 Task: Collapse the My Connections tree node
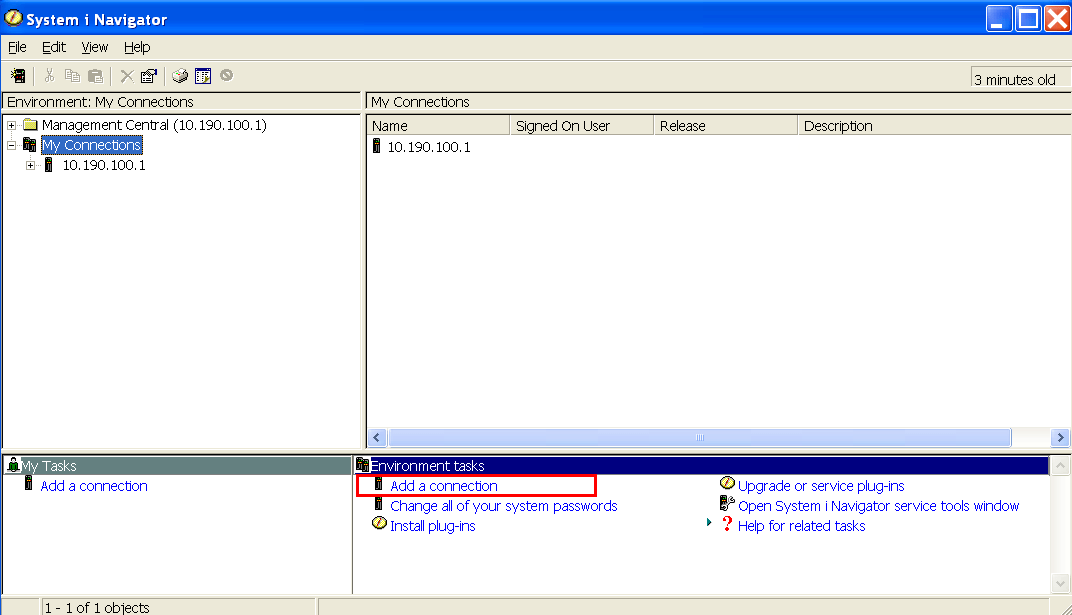click(x=11, y=145)
